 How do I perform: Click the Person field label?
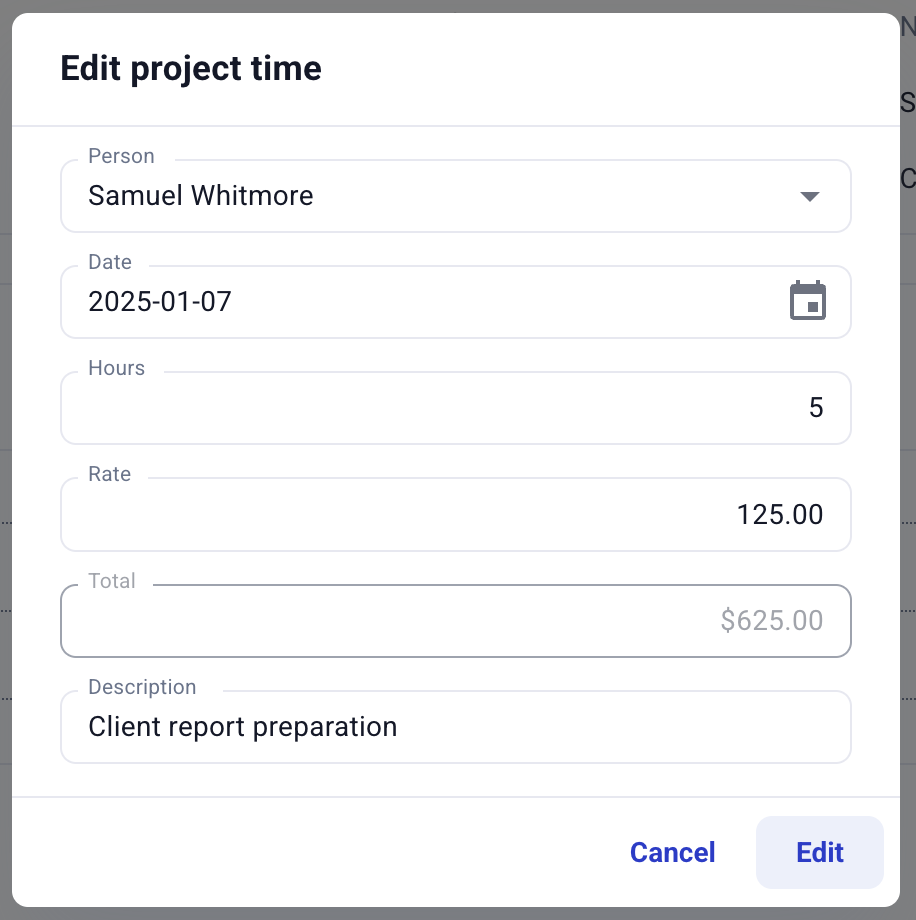[x=121, y=156]
